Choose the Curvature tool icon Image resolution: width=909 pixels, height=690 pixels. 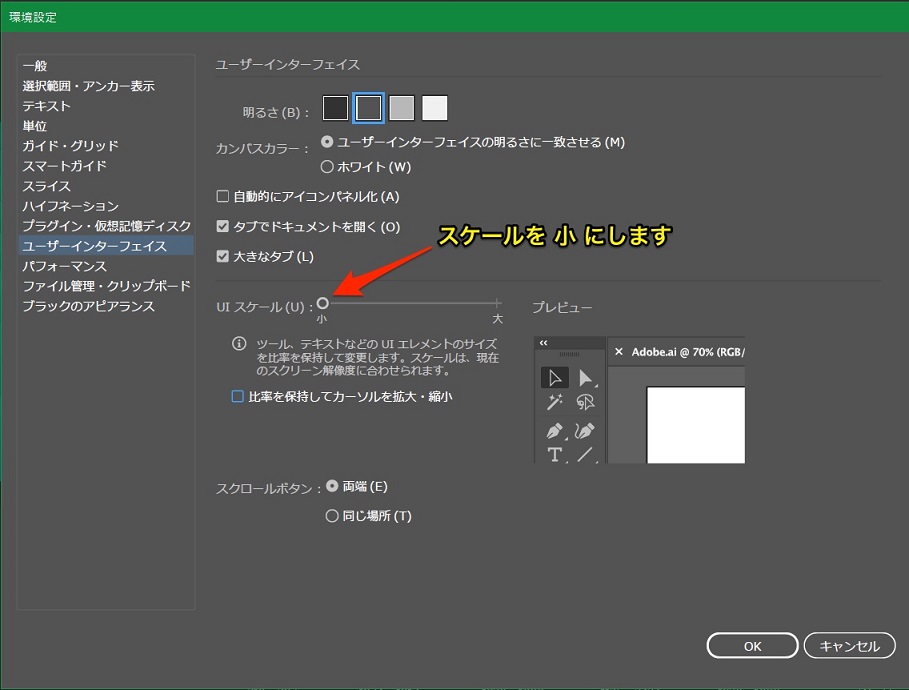tap(585, 431)
